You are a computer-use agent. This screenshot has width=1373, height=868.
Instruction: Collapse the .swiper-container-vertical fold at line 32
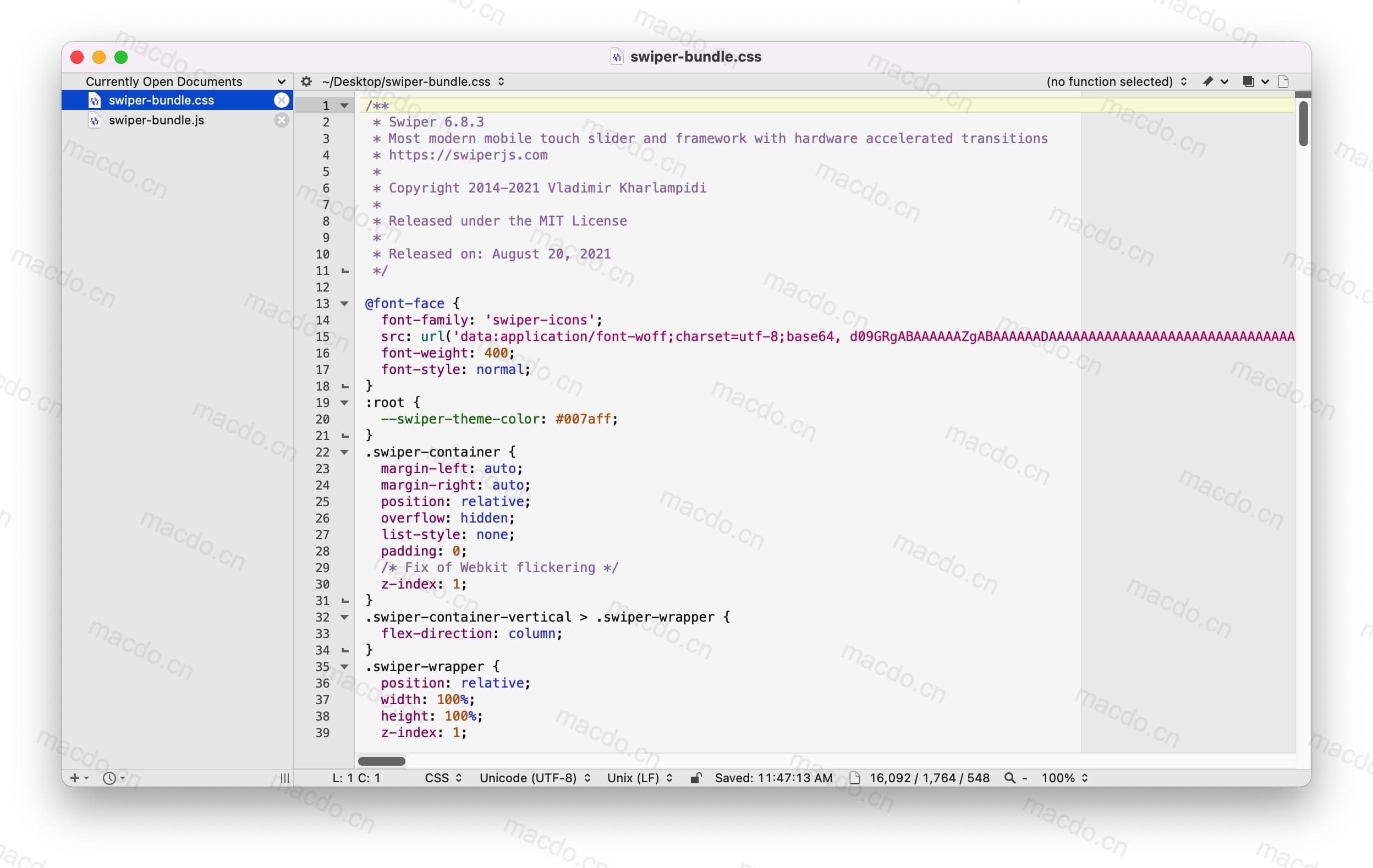pyautogui.click(x=344, y=617)
